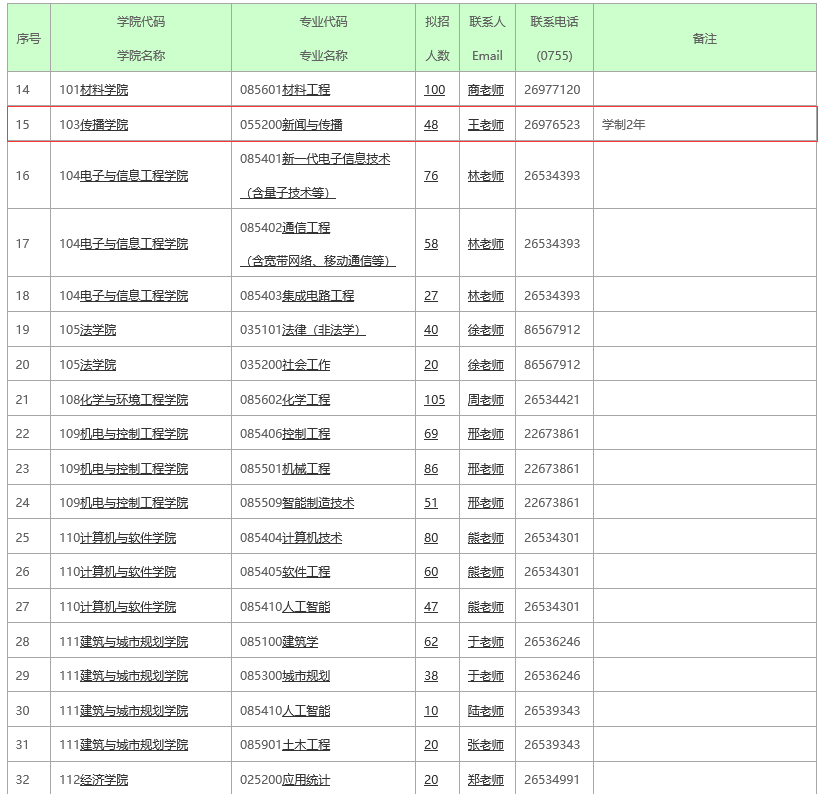Image resolution: width=819 pixels, height=794 pixels.
Task: Click enrollment number 51
Action: click(431, 503)
